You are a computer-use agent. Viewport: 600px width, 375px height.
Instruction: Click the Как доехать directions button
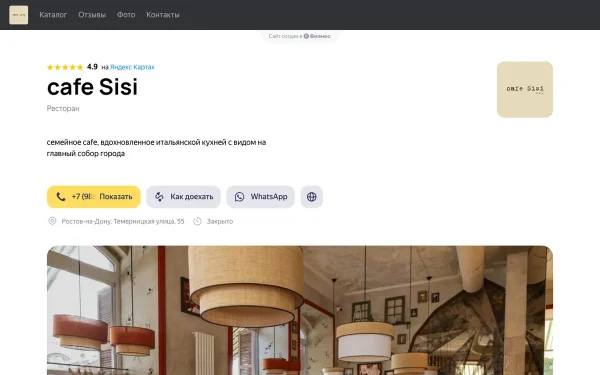[x=183, y=197]
